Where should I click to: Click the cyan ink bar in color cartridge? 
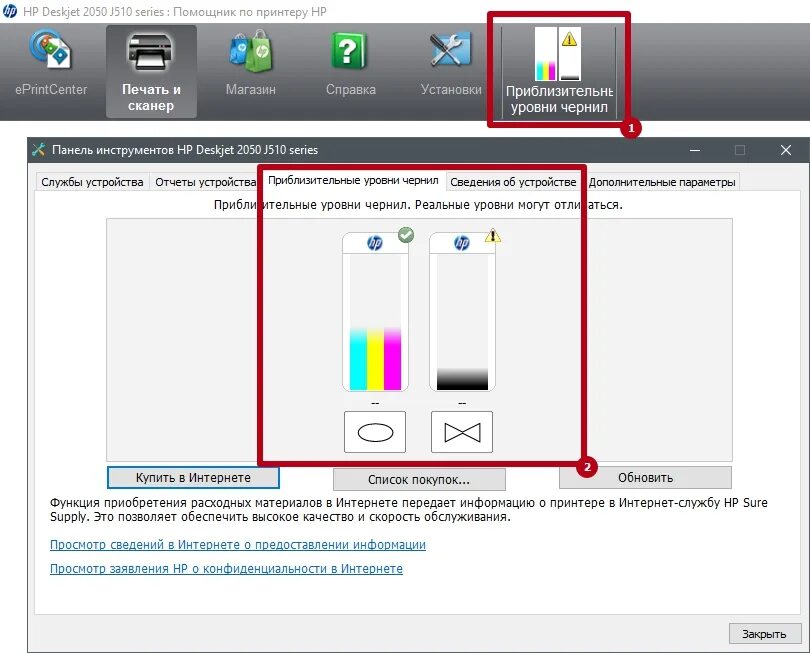click(x=359, y=359)
